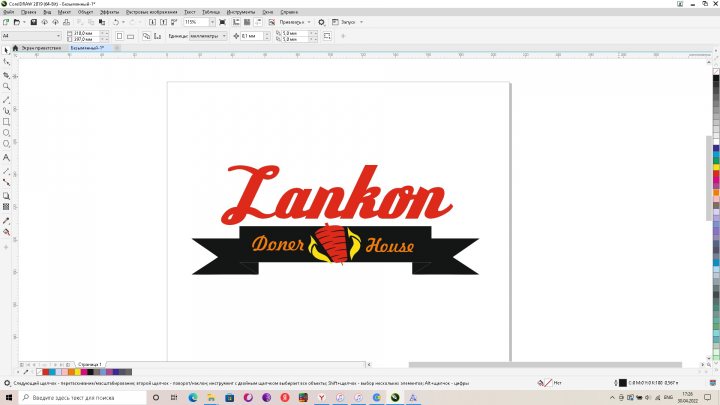Open Windows Start menu
The width and height of the screenshot is (720, 405).
(x=9, y=398)
